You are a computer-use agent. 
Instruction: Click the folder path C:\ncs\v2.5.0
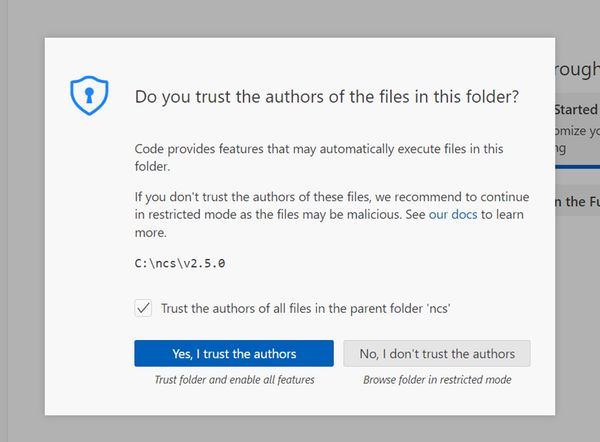(180, 263)
